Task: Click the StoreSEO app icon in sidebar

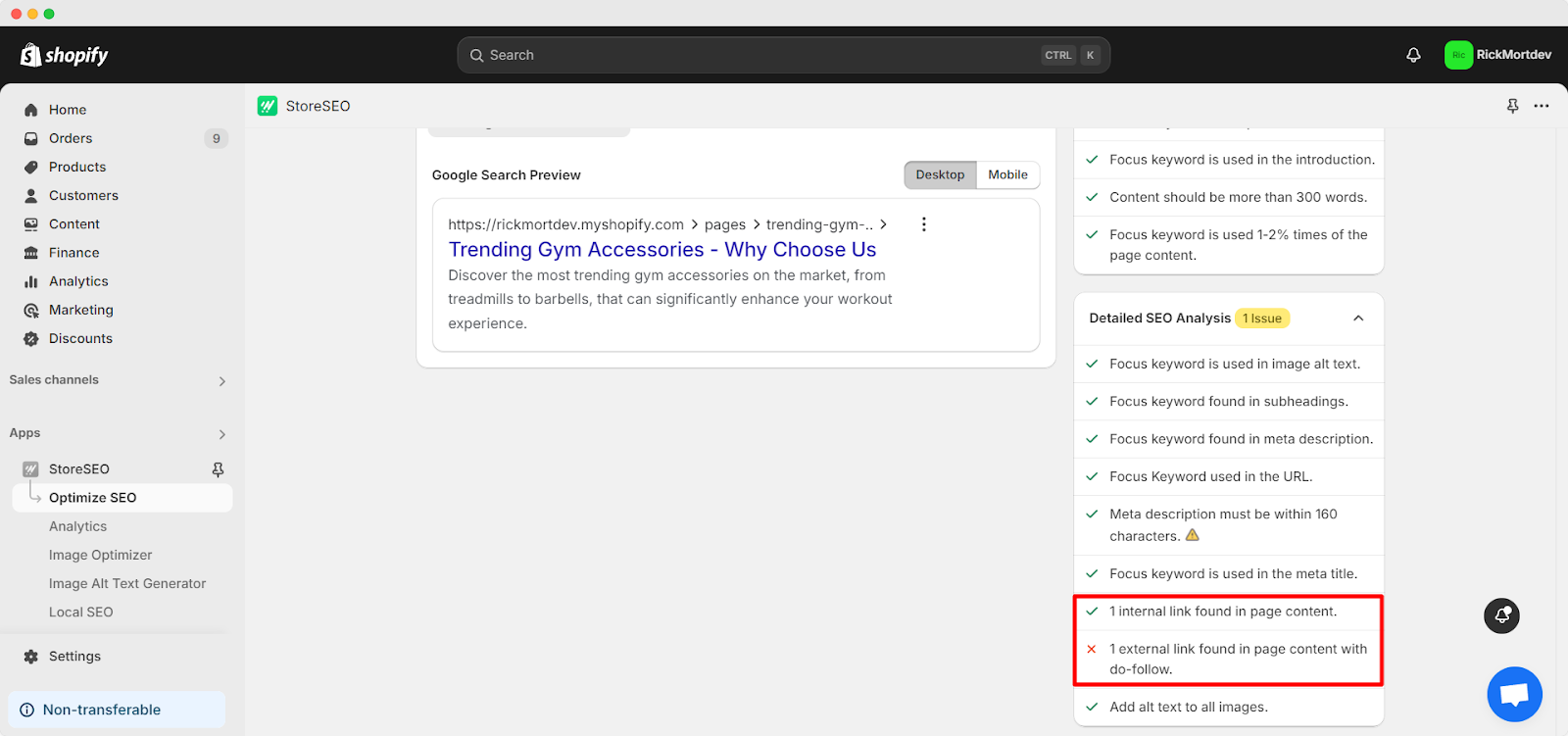Action: [31, 468]
